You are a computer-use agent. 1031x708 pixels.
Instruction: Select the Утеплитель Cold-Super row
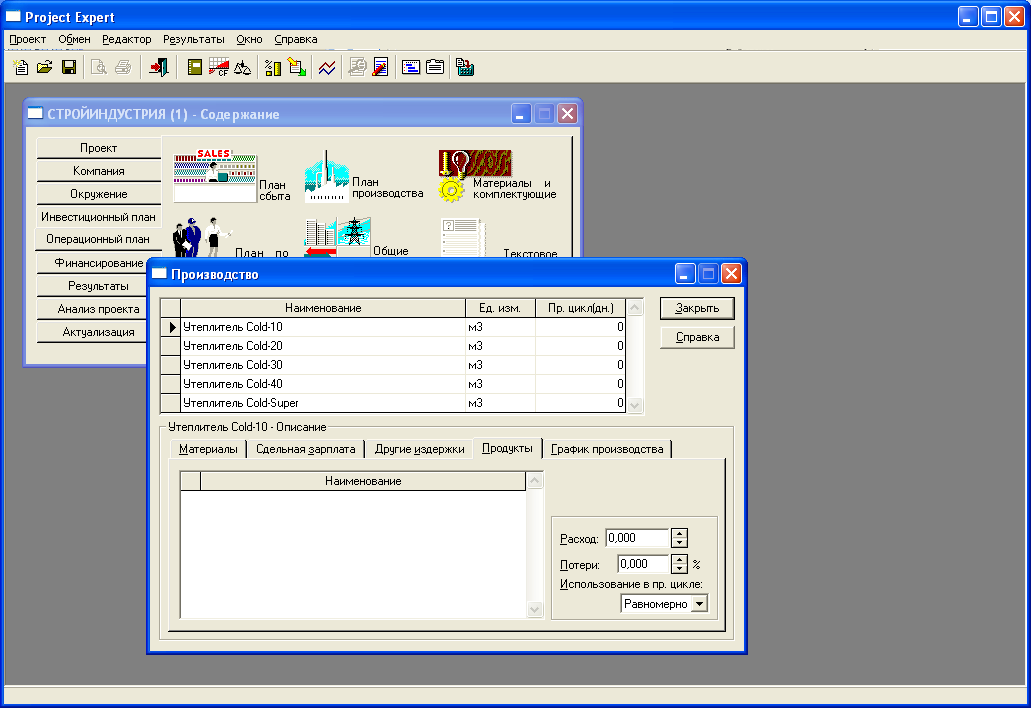[x=393, y=403]
